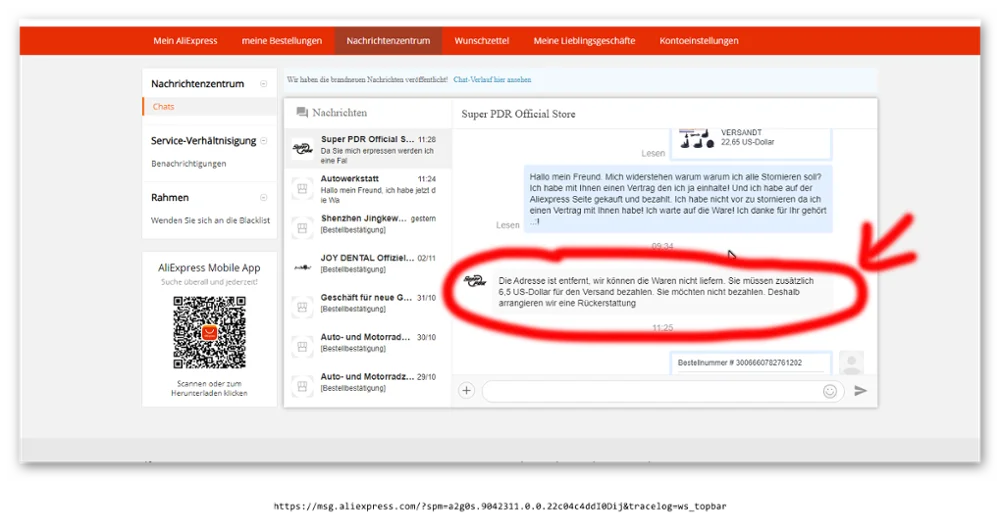Viewport: 1000px width, 531px height.
Task: Send the message with arrow icon
Action: pyautogui.click(x=860, y=391)
